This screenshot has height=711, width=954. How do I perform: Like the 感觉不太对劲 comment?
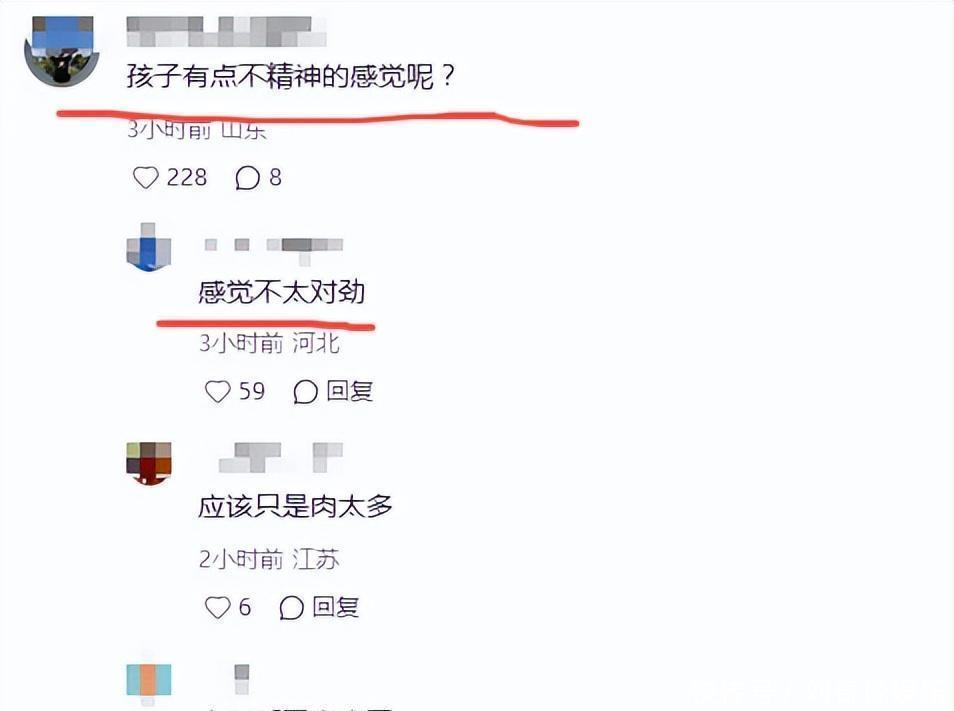(217, 392)
